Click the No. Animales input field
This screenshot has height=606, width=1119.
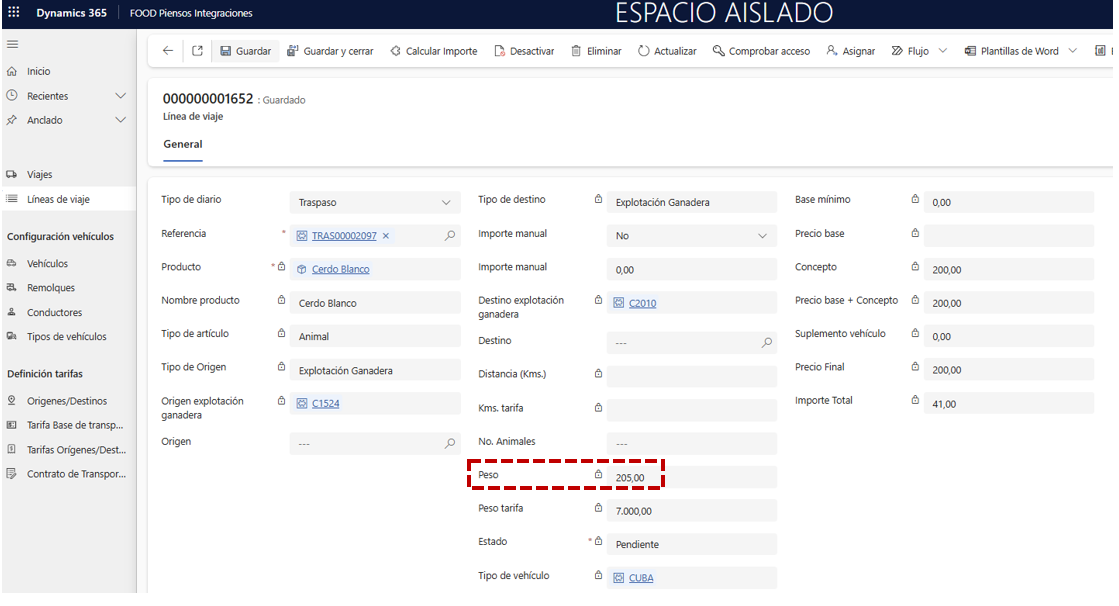pos(690,443)
